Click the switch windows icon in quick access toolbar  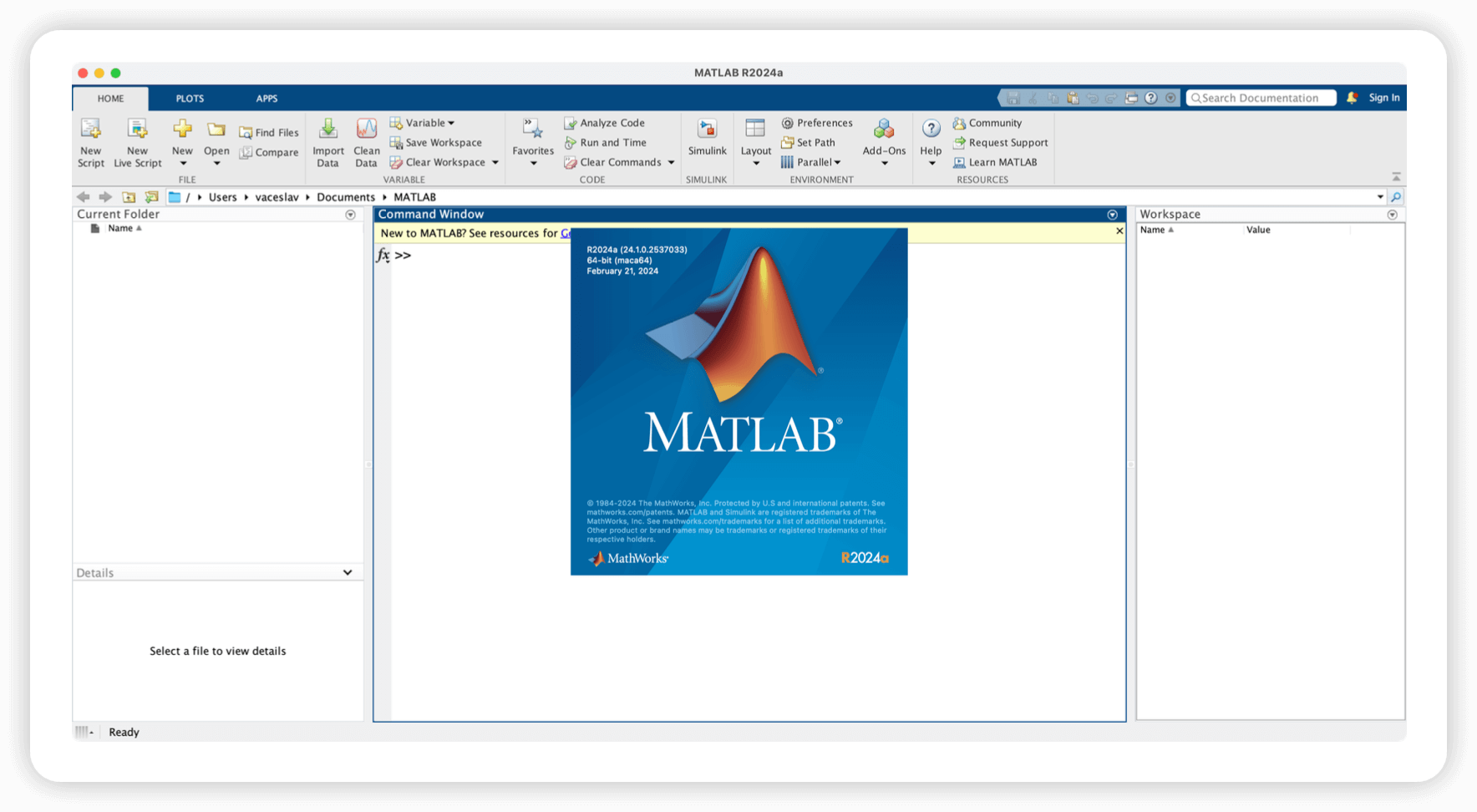1131,99
